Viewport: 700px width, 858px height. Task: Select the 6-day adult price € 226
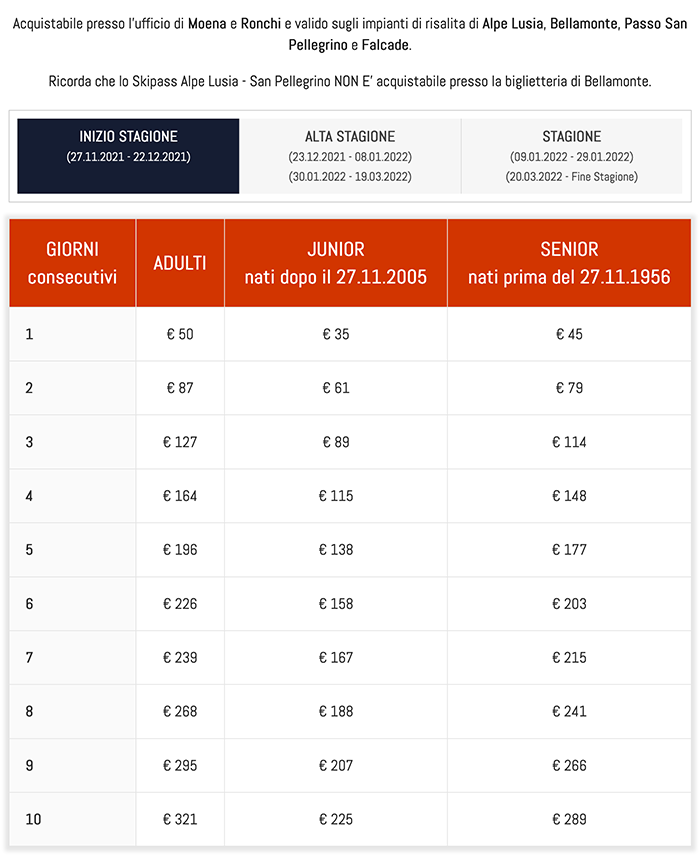180,604
